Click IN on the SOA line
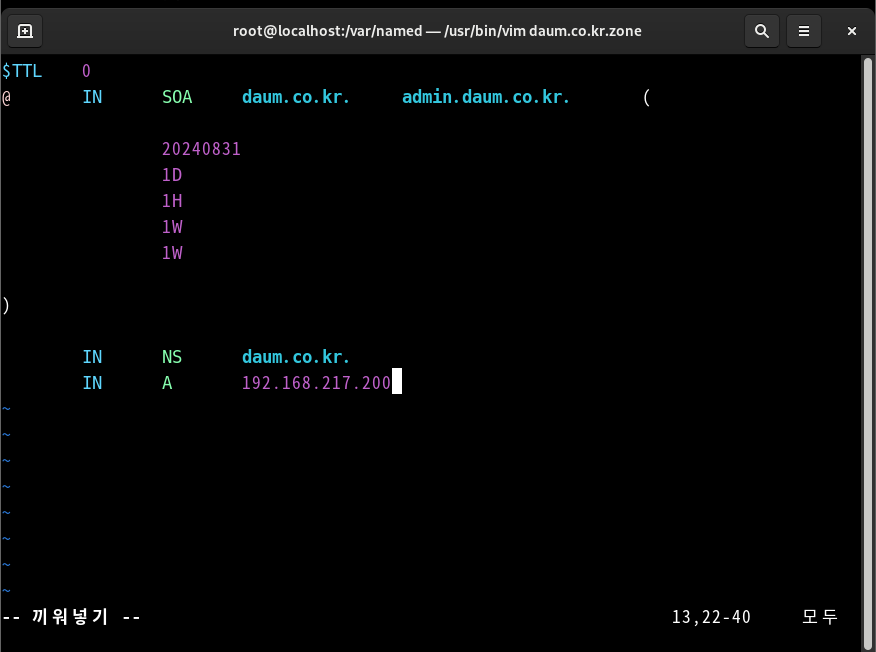 point(92,97)
